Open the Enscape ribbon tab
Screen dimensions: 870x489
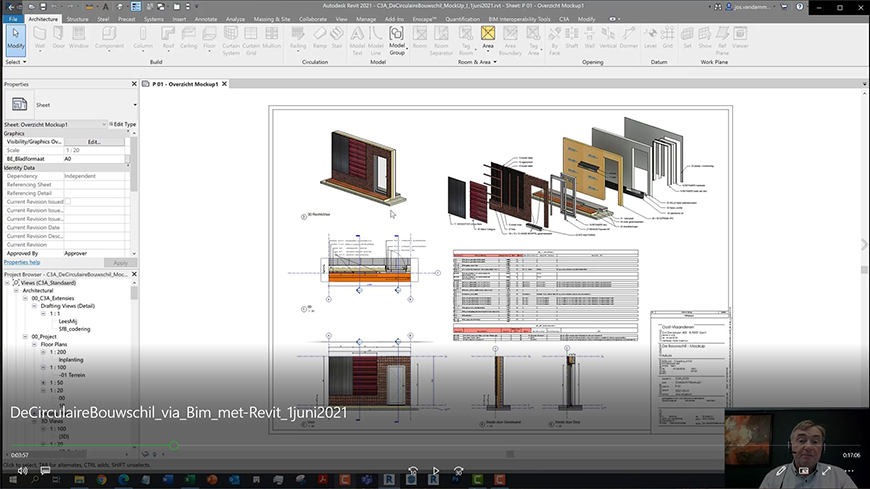[x=424, y=19]
